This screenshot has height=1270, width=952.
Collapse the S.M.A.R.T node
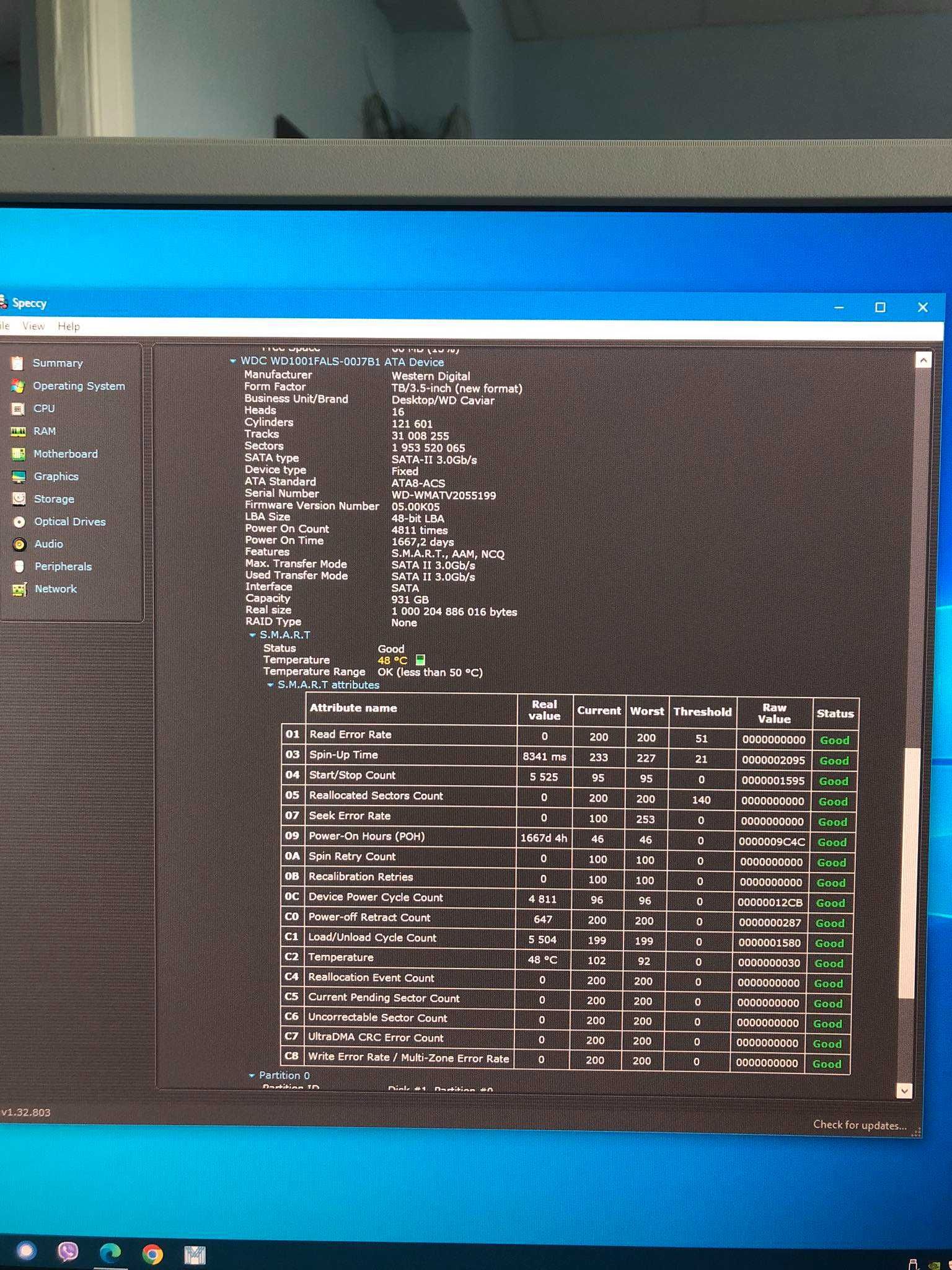click(252, 635)
